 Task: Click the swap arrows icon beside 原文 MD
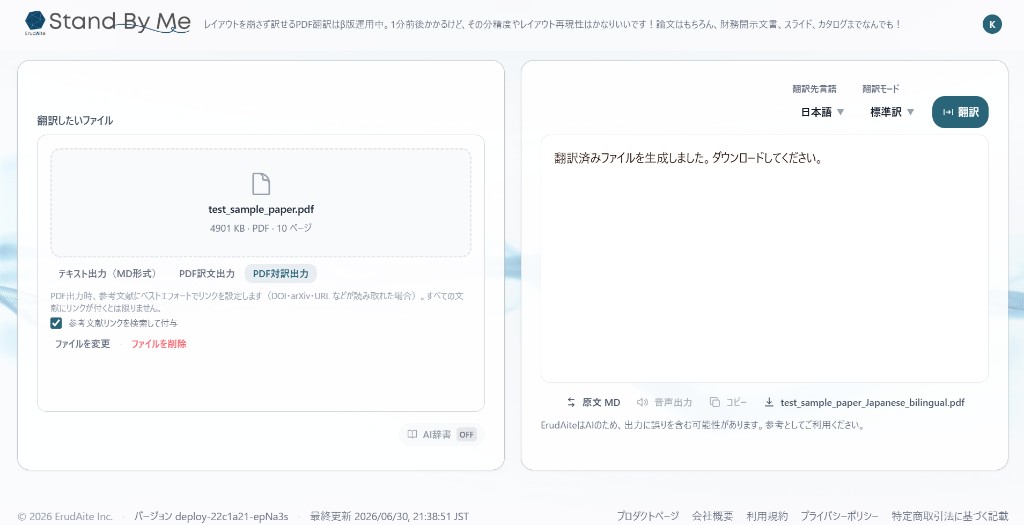click(x=571, y=402)
